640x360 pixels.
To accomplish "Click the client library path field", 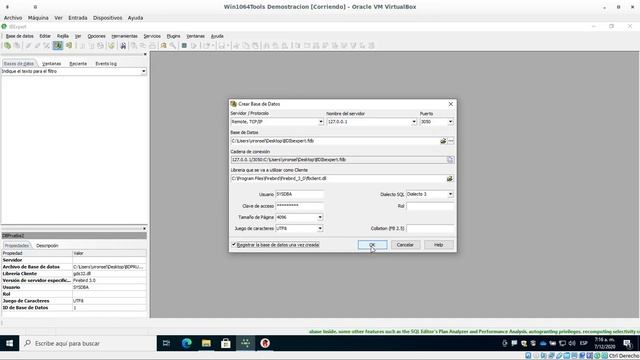I will point(338,179).
